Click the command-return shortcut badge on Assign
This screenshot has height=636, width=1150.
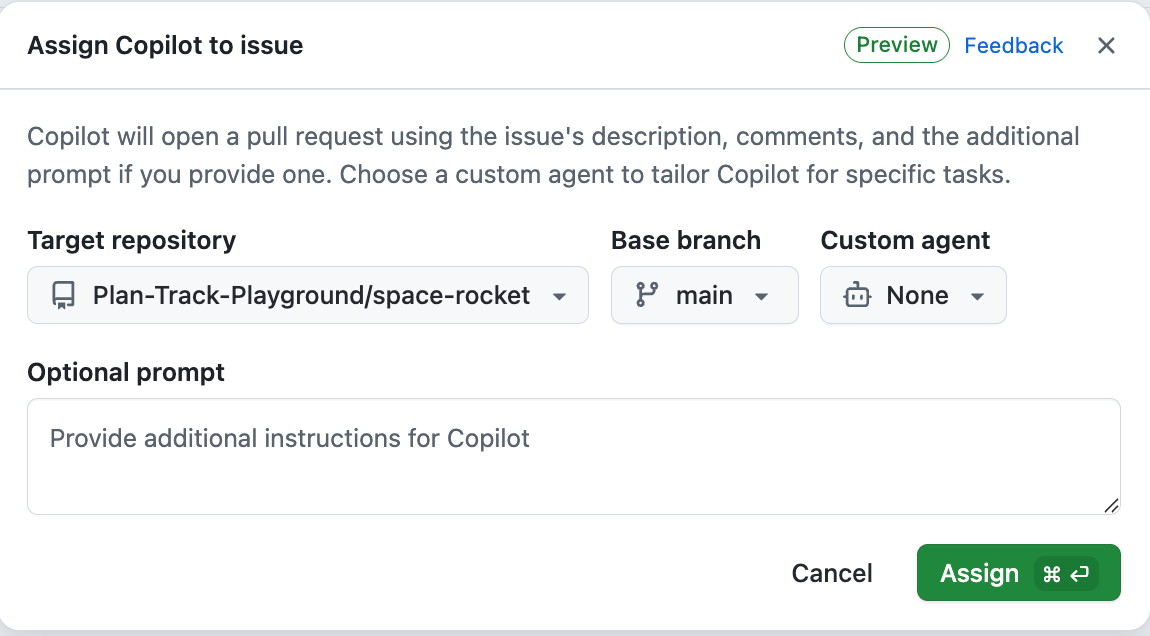[1062, 573]
